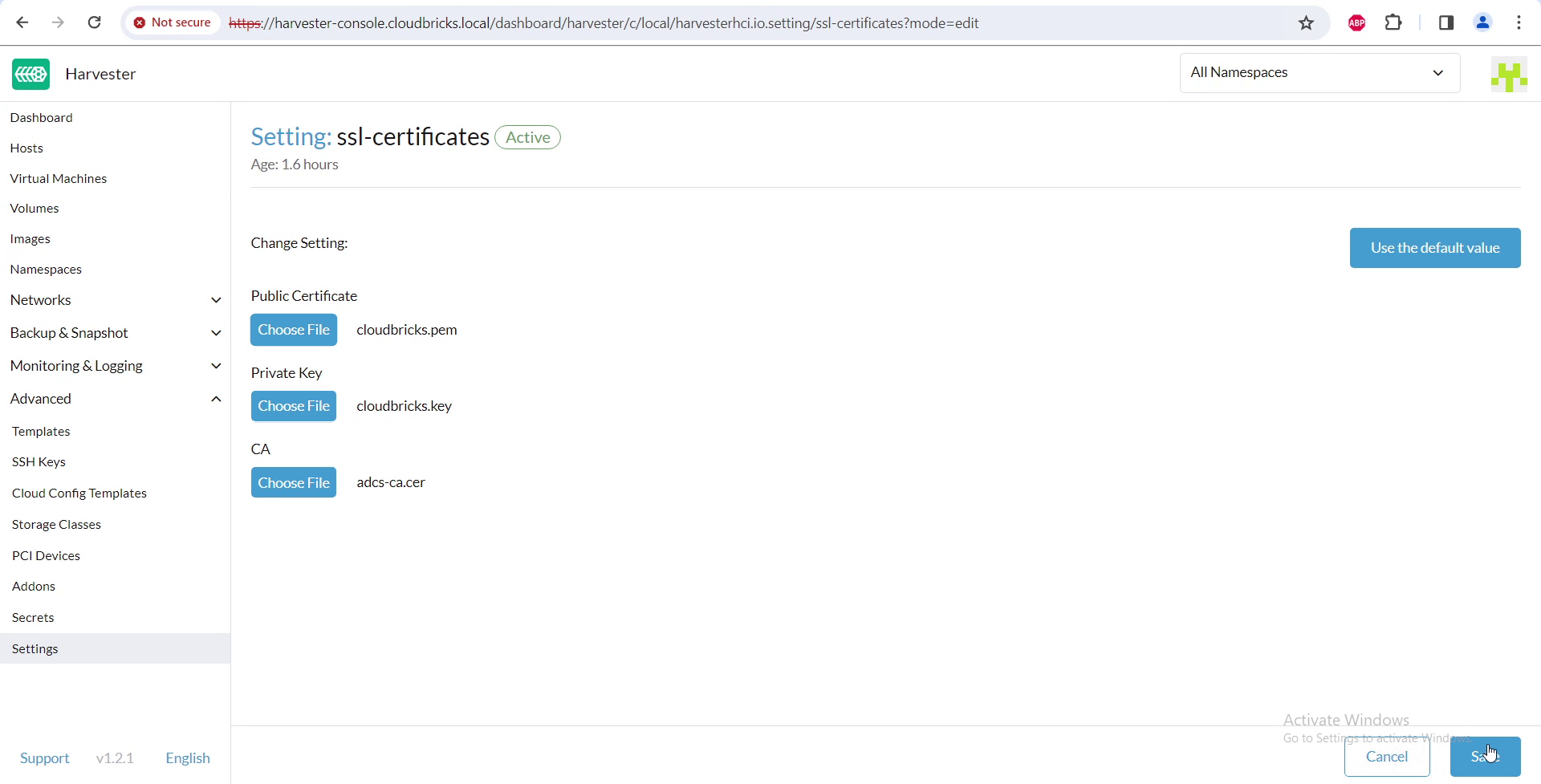The width and height of the screenshot is (1541, 784).
Task: Open Secrets page
Action: [33, 618]
